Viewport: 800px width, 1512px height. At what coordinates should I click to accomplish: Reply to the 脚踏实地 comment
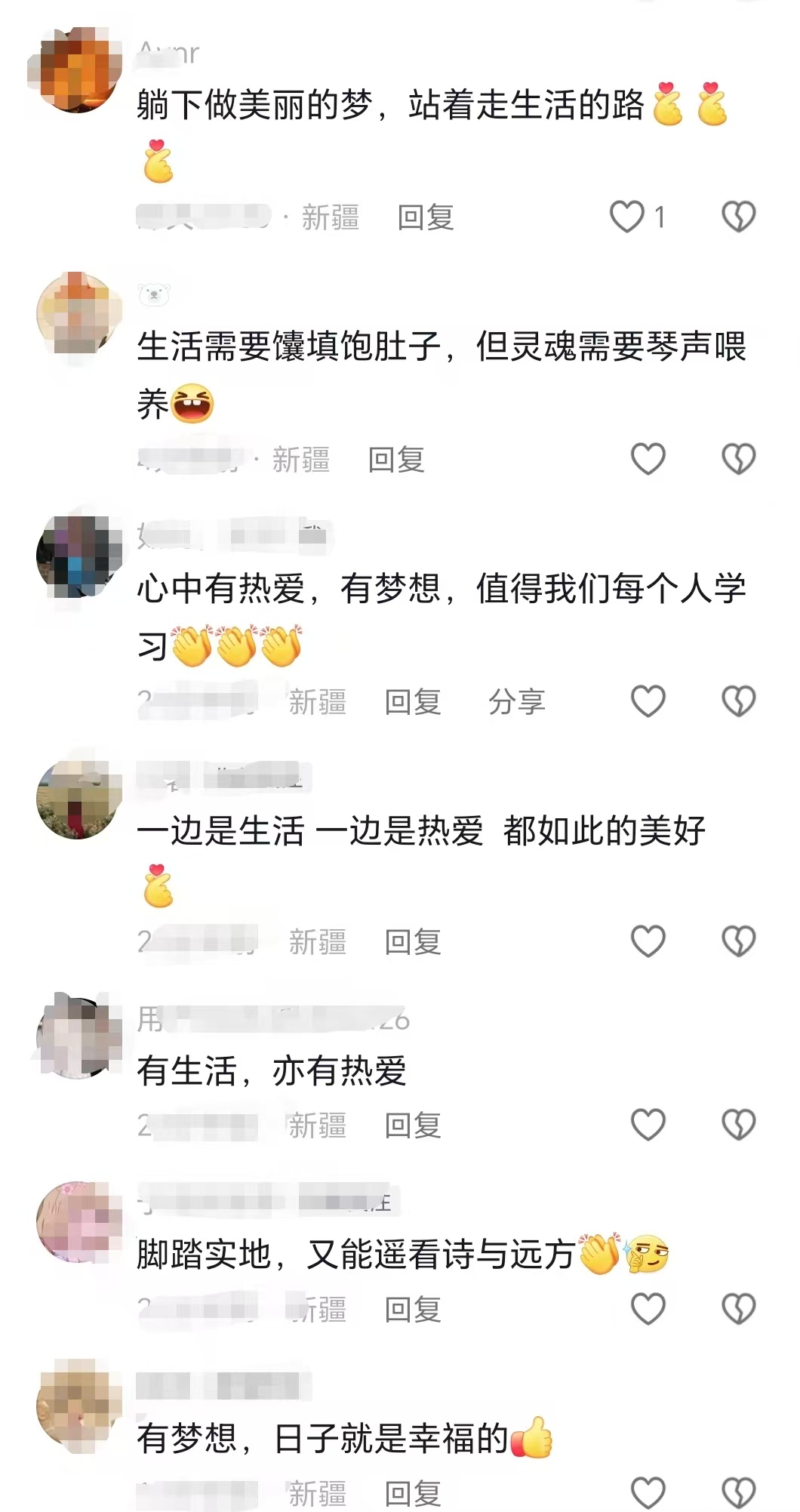coord(413,1309)
